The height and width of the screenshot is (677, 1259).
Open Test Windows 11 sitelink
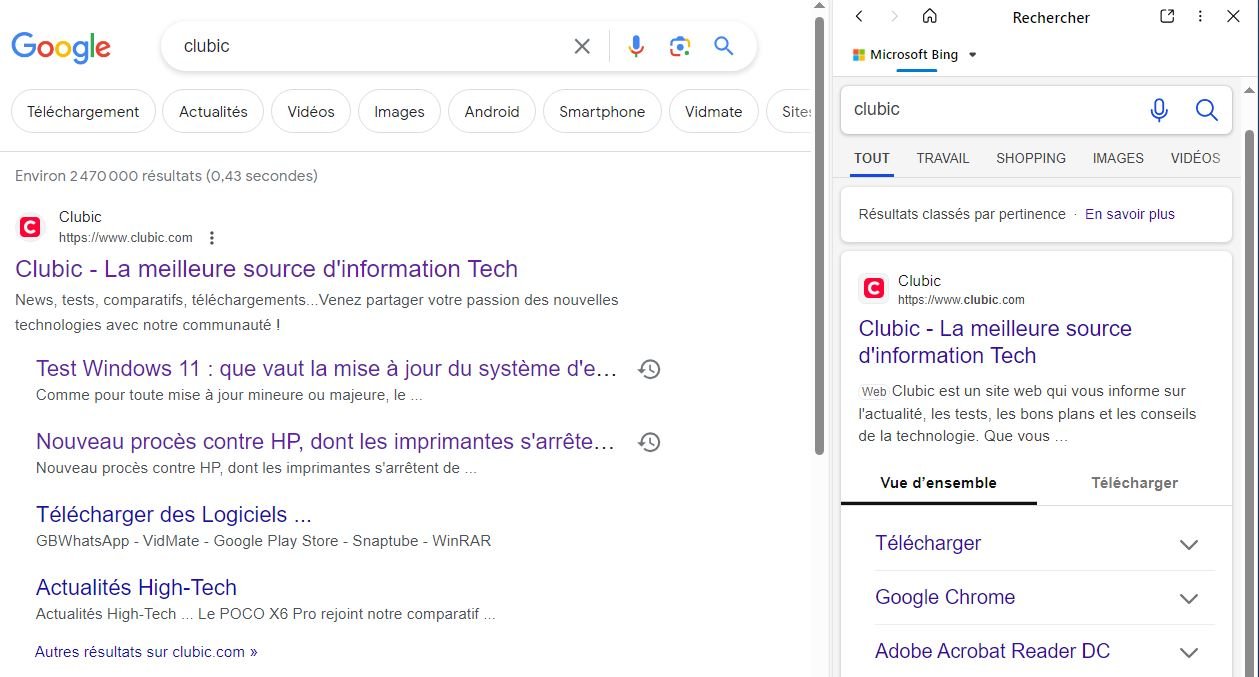pos(327,369)
